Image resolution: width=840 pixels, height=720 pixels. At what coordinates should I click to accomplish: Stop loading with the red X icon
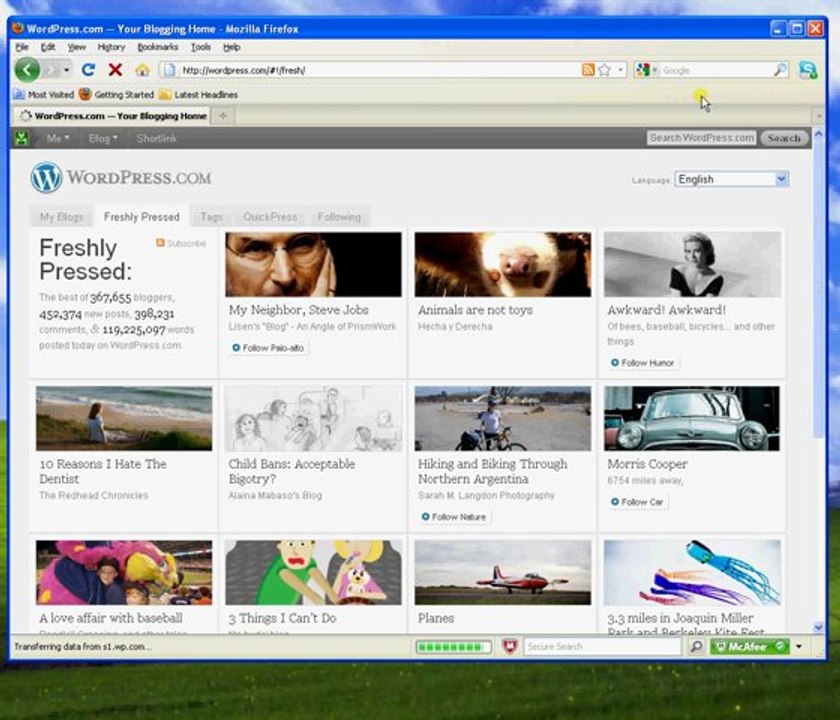(x=115, y=70)
